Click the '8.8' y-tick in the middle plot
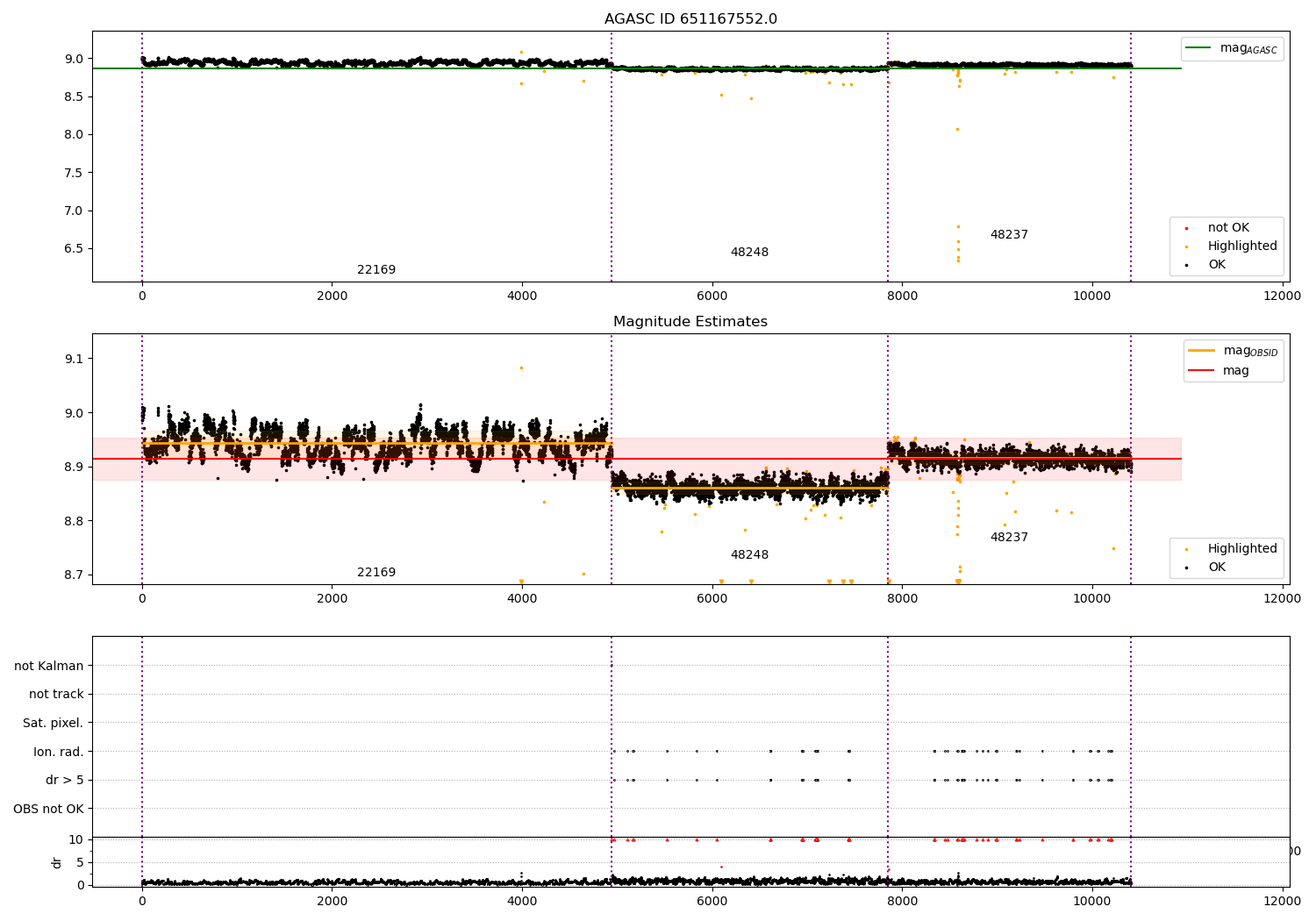This screenshot has width=1316, height=921. click(75, 521)
